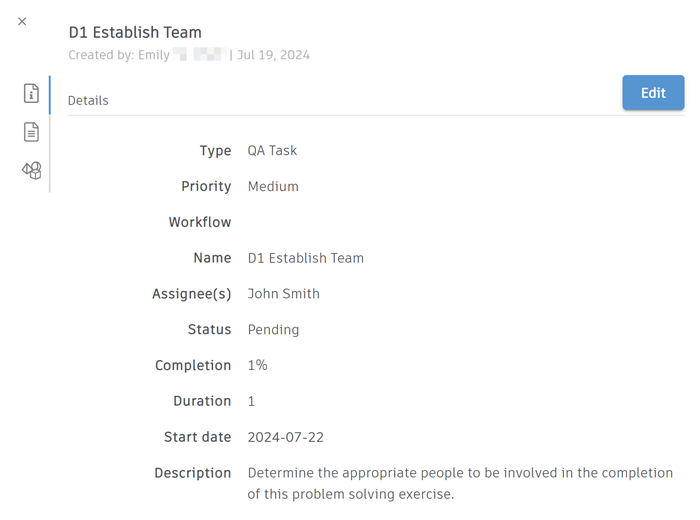Click the Duration value 1

[x=251, y=401]
